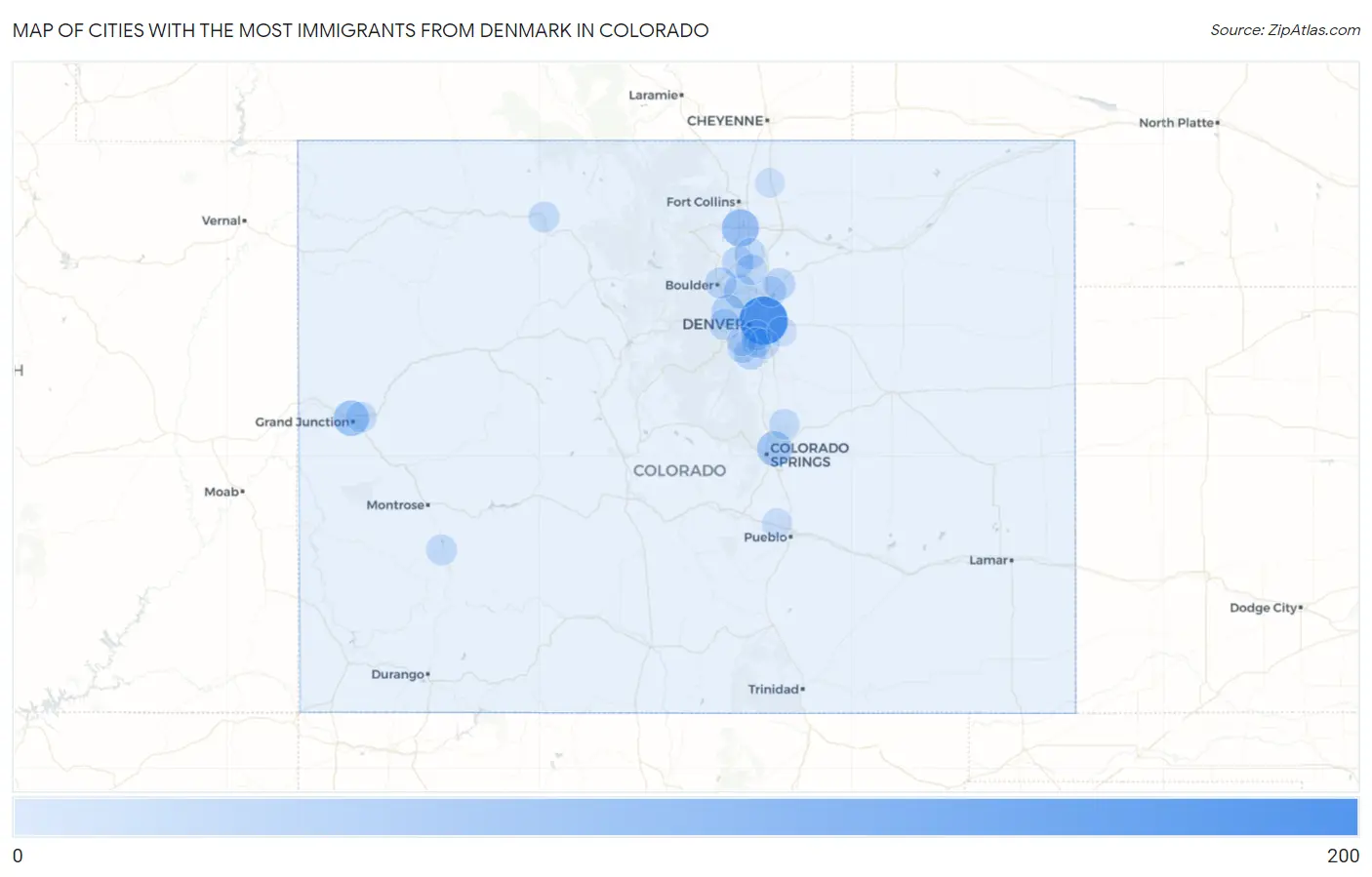Click the Boulder city label
This screenshot has width=1372, height=877.
(x=692, y=285)
